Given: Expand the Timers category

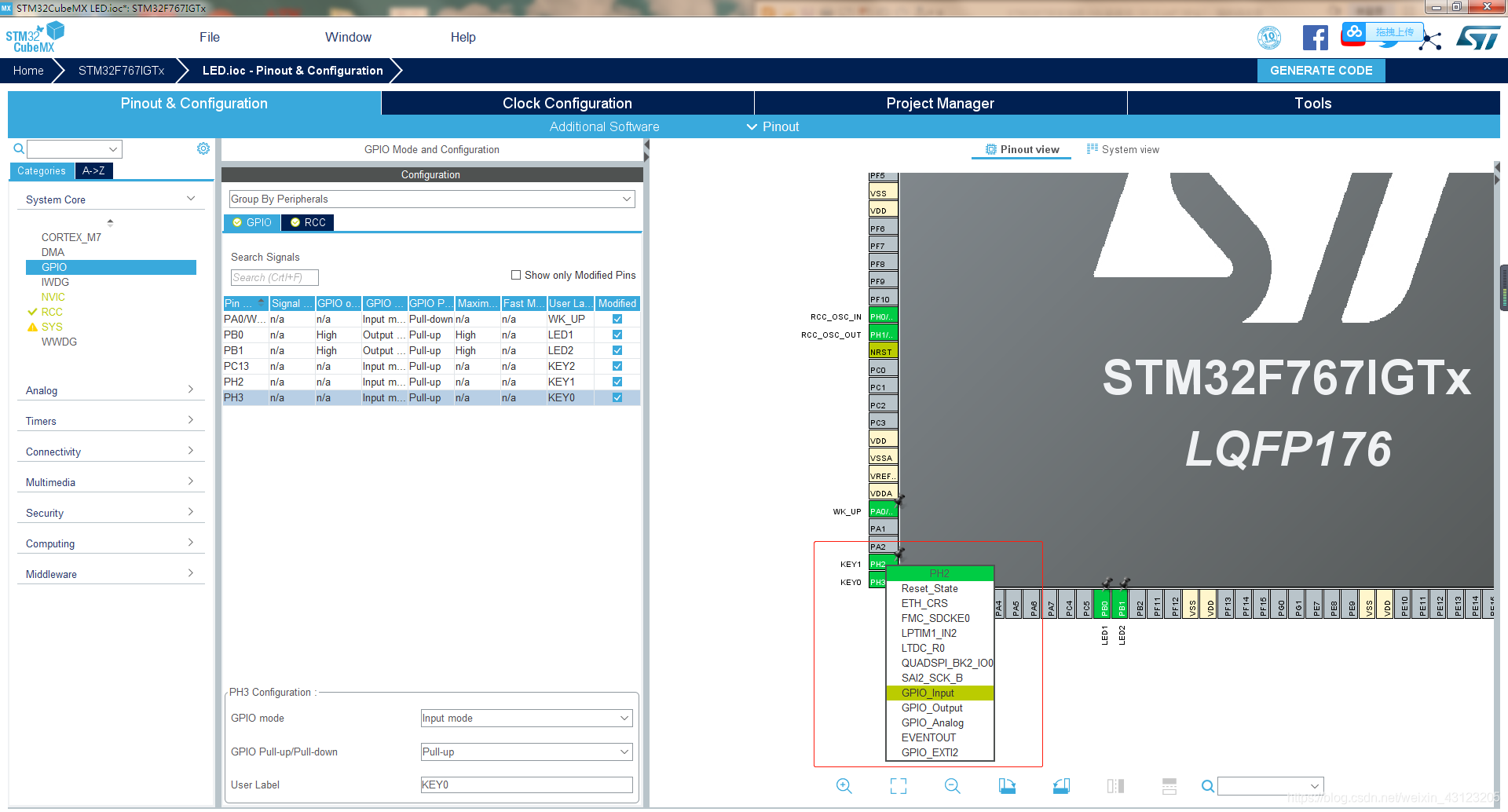Looking at the screenshot, I should [x=110, y=421].
